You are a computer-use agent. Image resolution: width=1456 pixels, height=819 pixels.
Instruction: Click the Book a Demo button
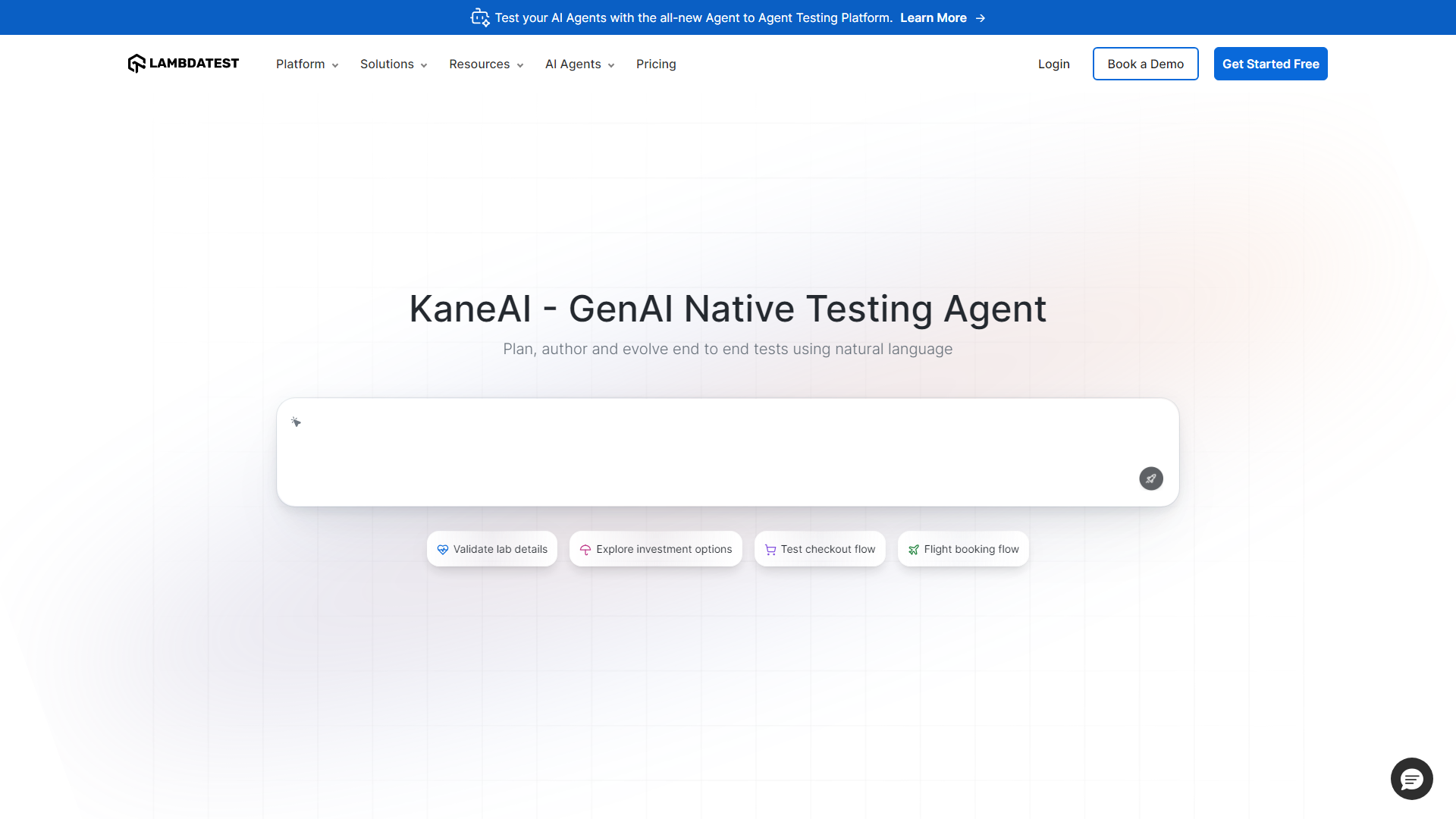click(1145, 64)
